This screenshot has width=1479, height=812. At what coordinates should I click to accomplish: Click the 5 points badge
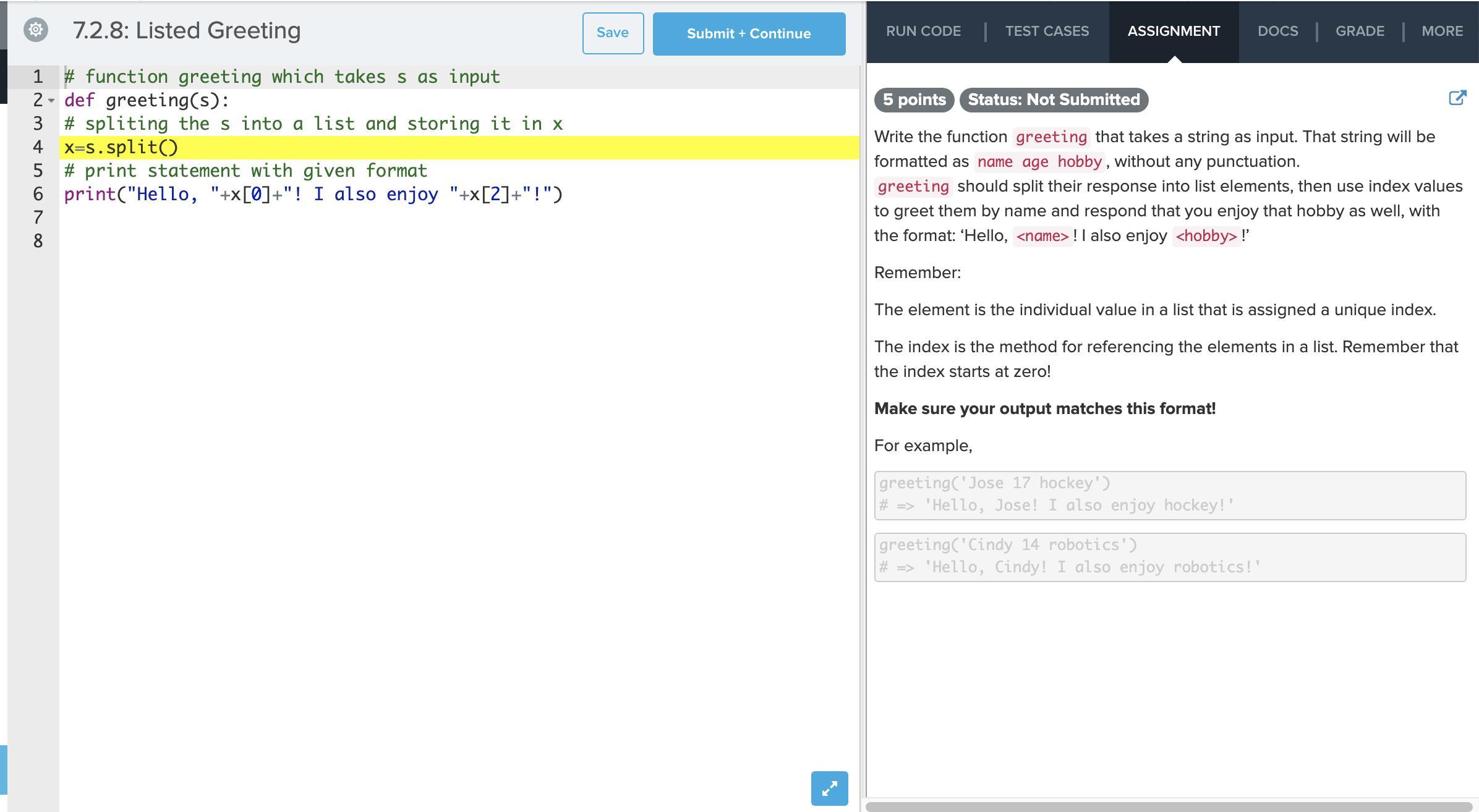coord(914,100)
